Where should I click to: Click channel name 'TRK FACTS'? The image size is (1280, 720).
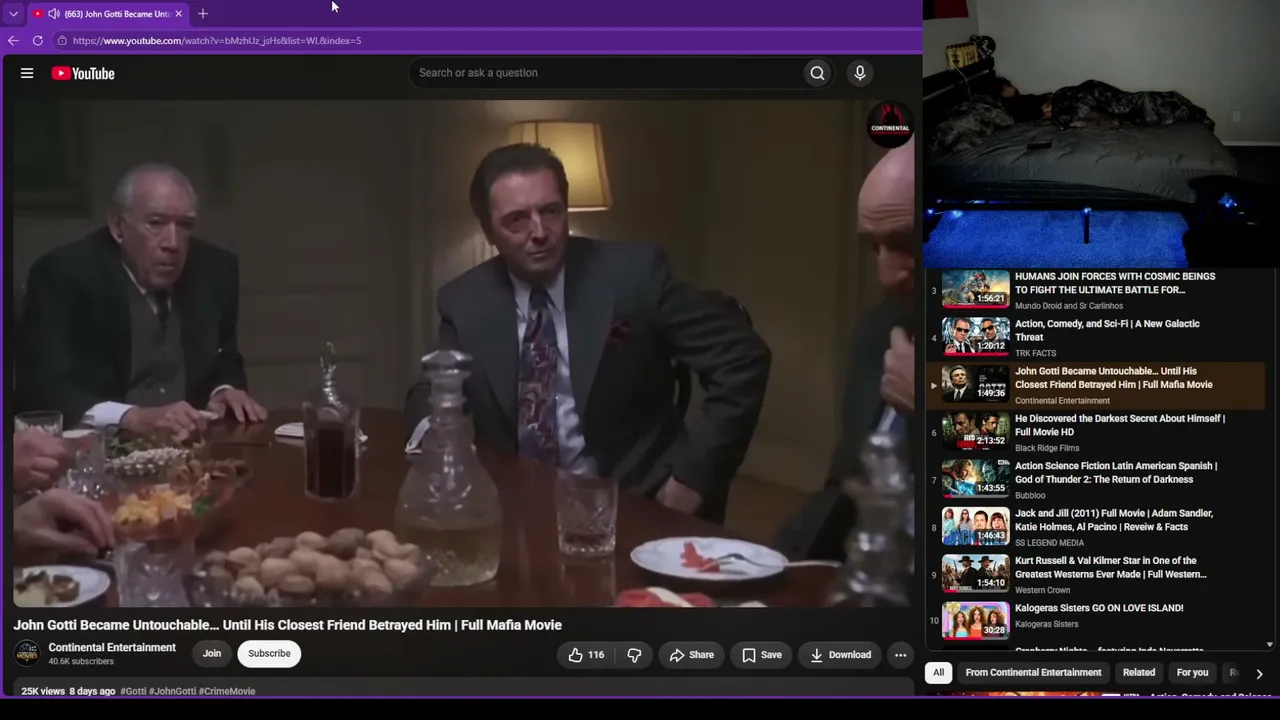[1035, 353]
